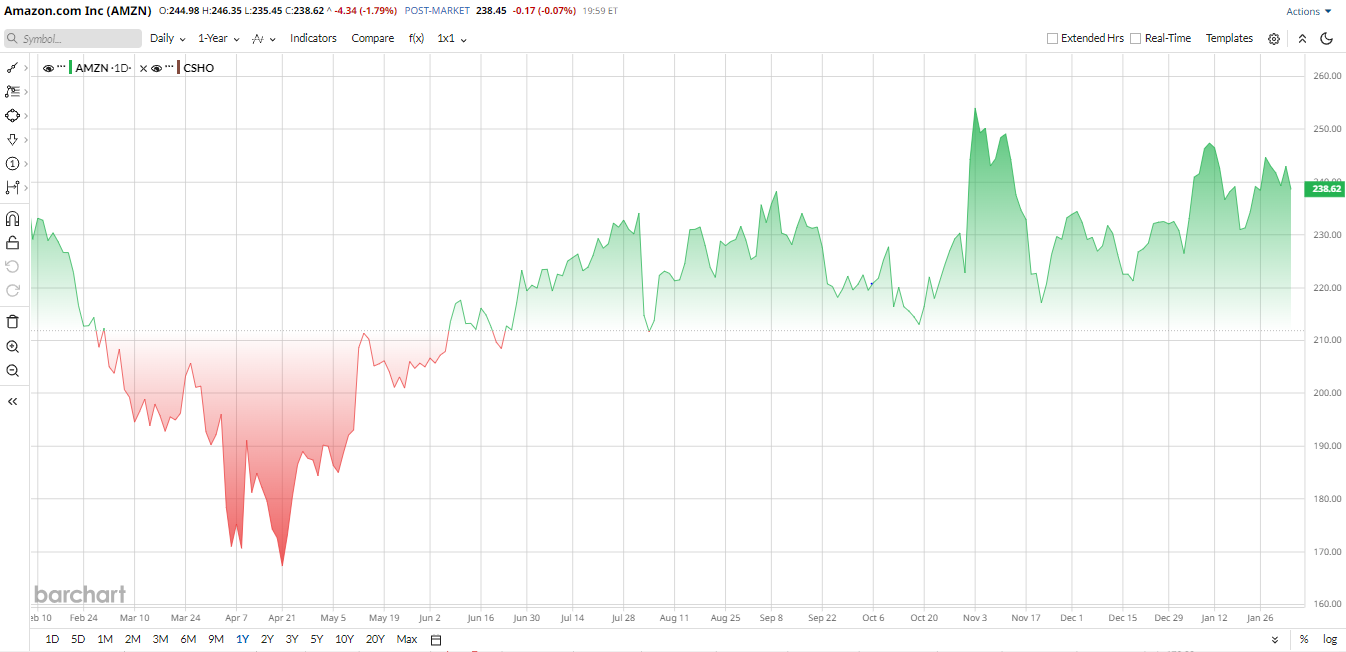This screenshot has height=652, width=1346.
Task: Click the AMZN series green color bar
Action: pyautogui.click(x=70, y=68)
